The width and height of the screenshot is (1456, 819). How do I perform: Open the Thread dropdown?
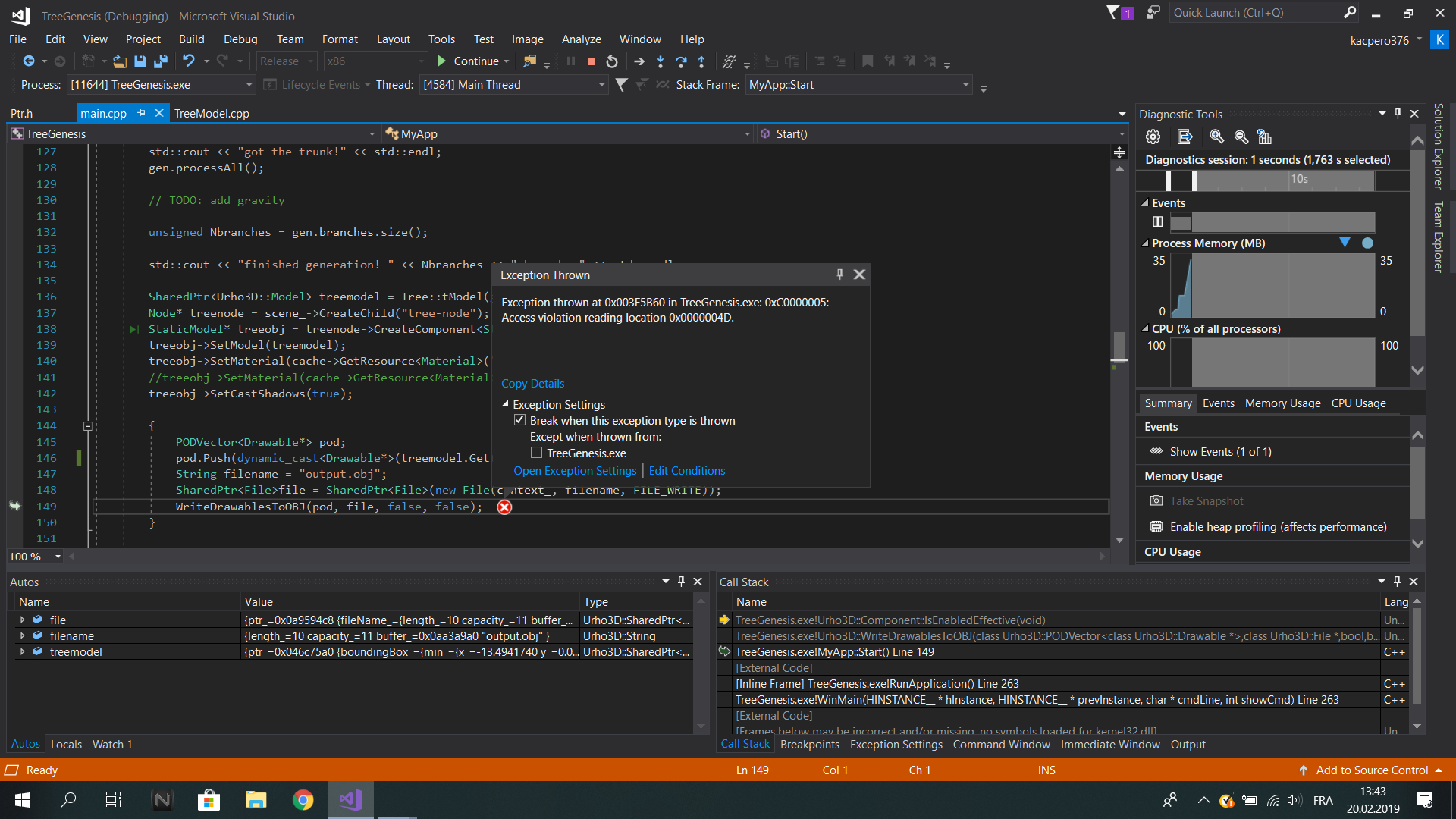point(601,85)
